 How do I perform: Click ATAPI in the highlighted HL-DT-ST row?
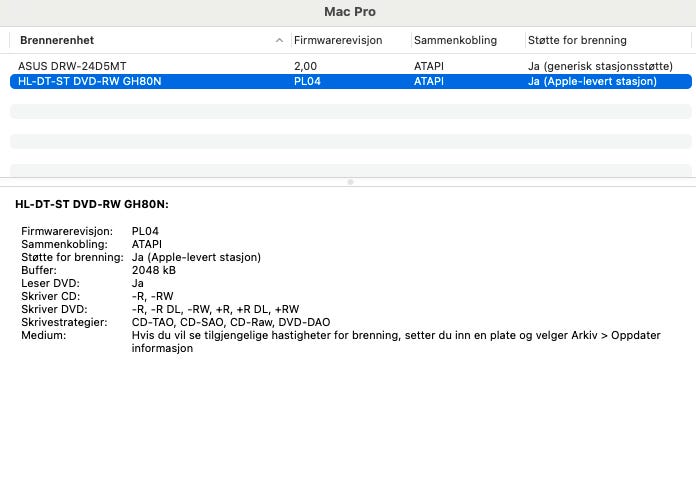[428, 81]
